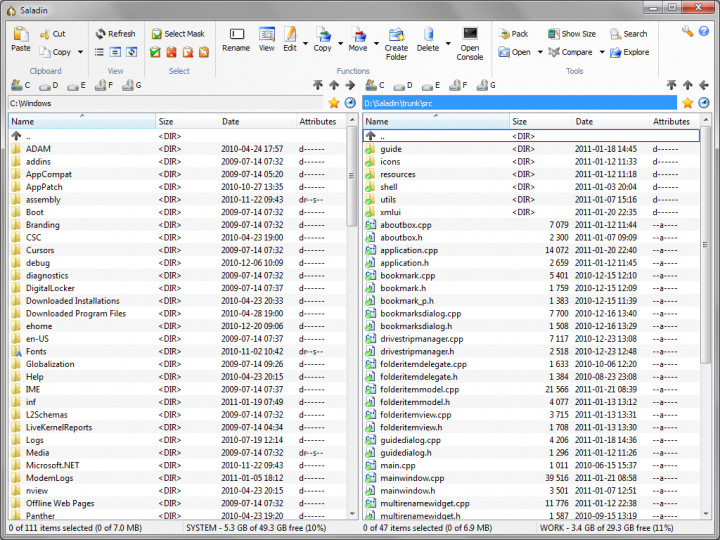Refresh the current pane
Image resolution: width=720 pixels, height=540 pixels.
point(115,34)
